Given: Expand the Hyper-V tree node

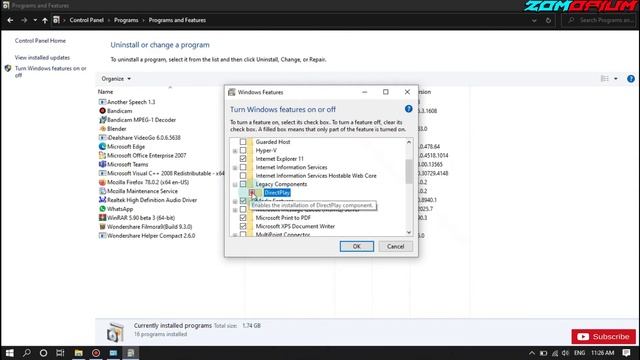Looking at the screenshot, I should point(235,151).
